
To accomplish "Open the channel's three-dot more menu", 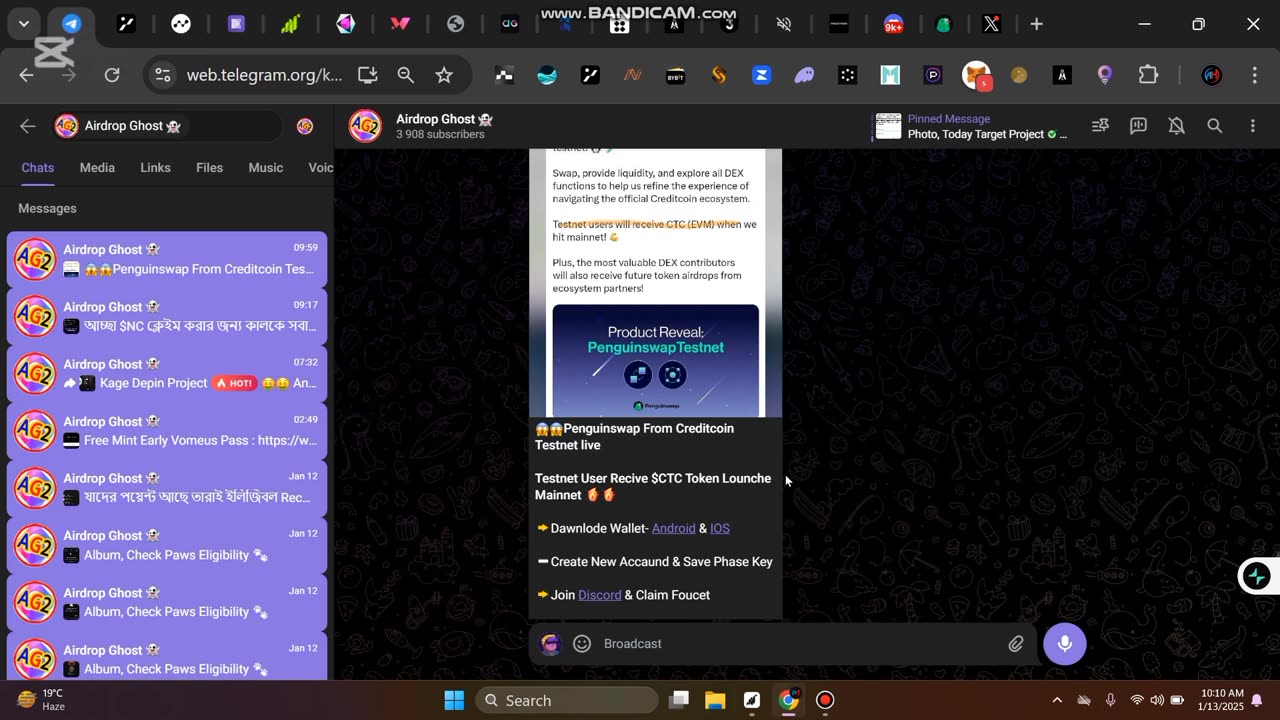I will (x=1252, y=126).
